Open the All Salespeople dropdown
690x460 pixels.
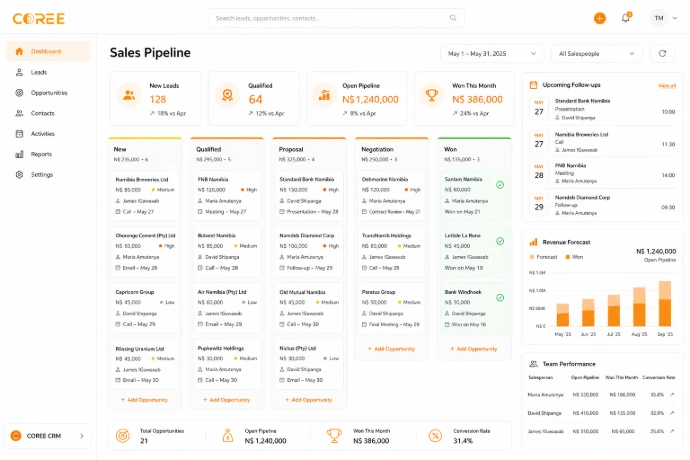click(x=597, y=53)
